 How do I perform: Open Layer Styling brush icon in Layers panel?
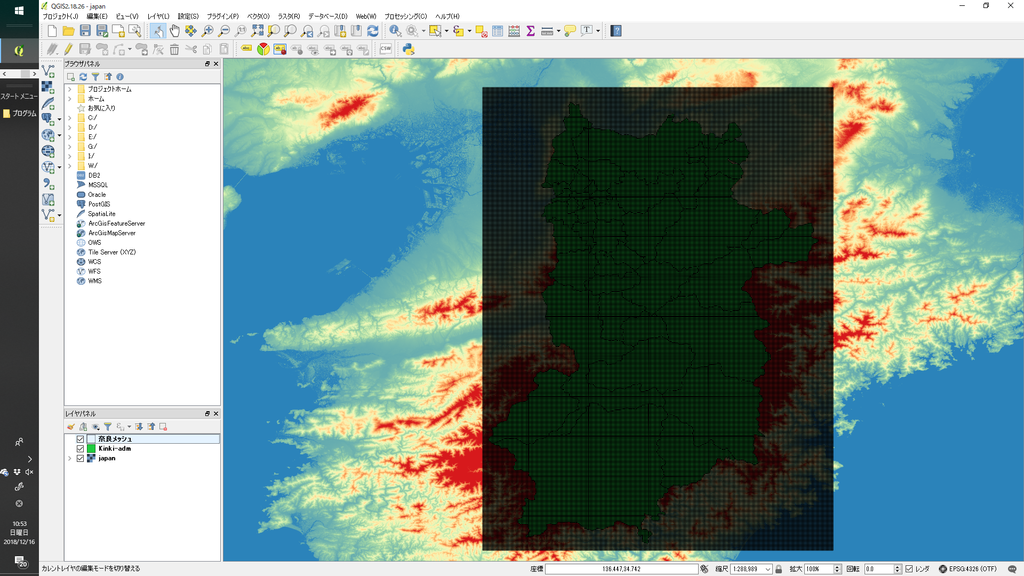click(x=71, y=426)
